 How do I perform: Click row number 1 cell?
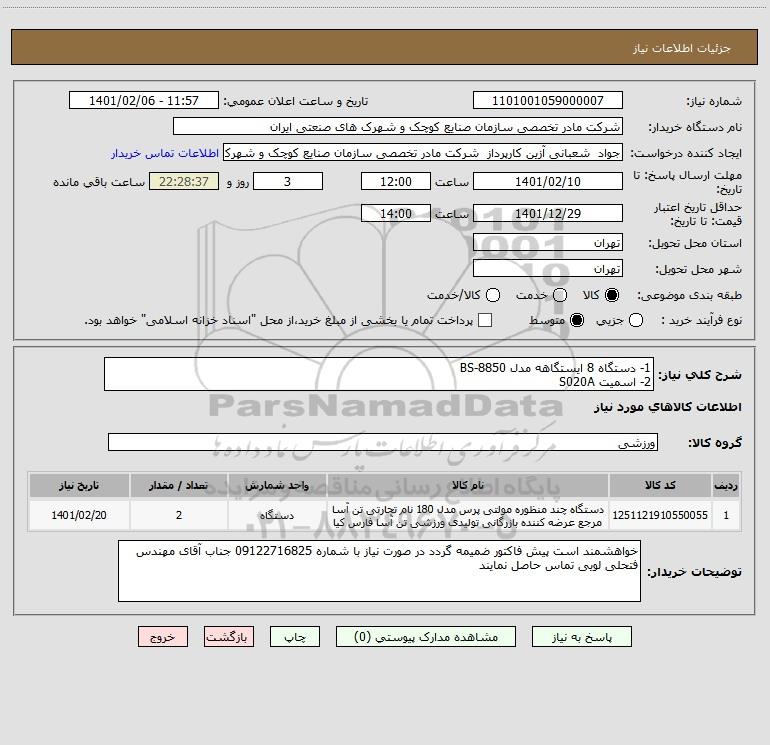726,515
